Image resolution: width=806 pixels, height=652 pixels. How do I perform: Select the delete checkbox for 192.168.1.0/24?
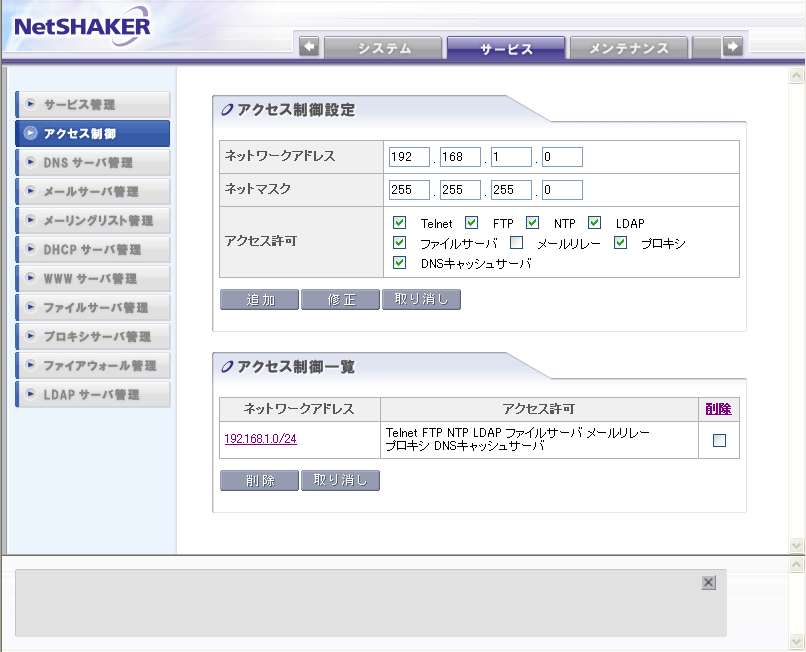pos(719,440)
